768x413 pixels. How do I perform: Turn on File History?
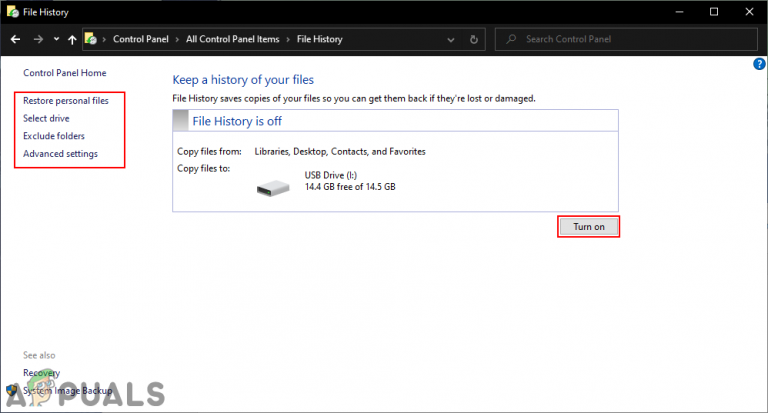tap(589, 227)
